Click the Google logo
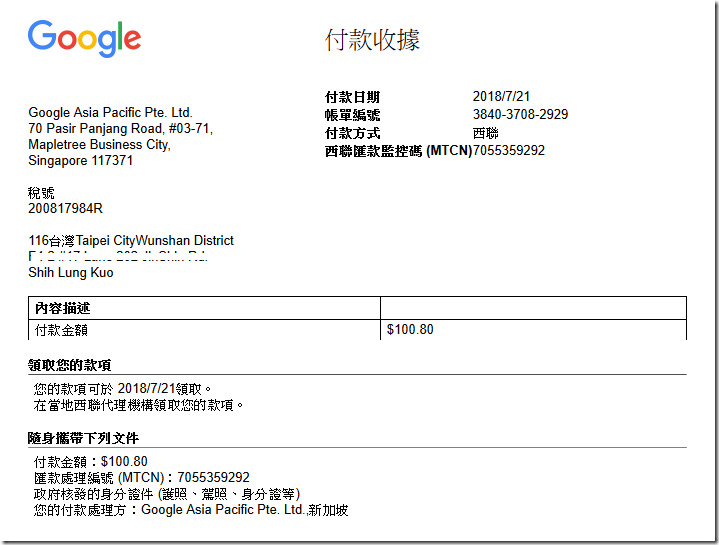 [84, 39]
